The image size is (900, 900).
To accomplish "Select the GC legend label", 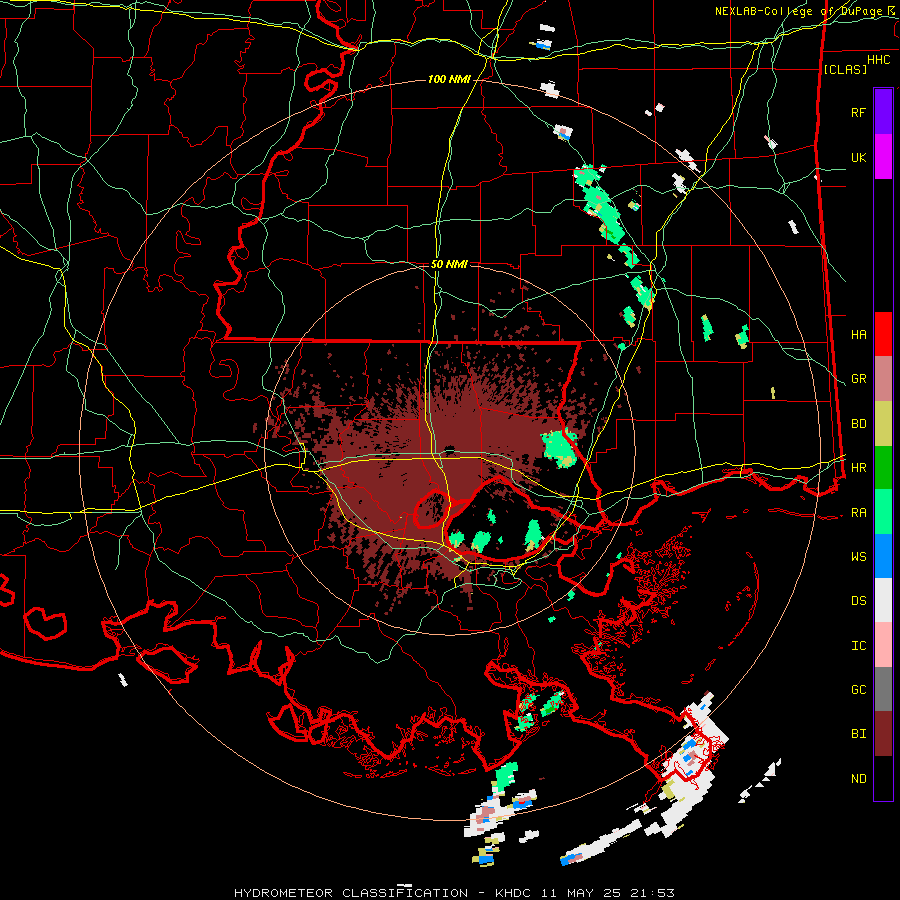I will click(858, 690).
